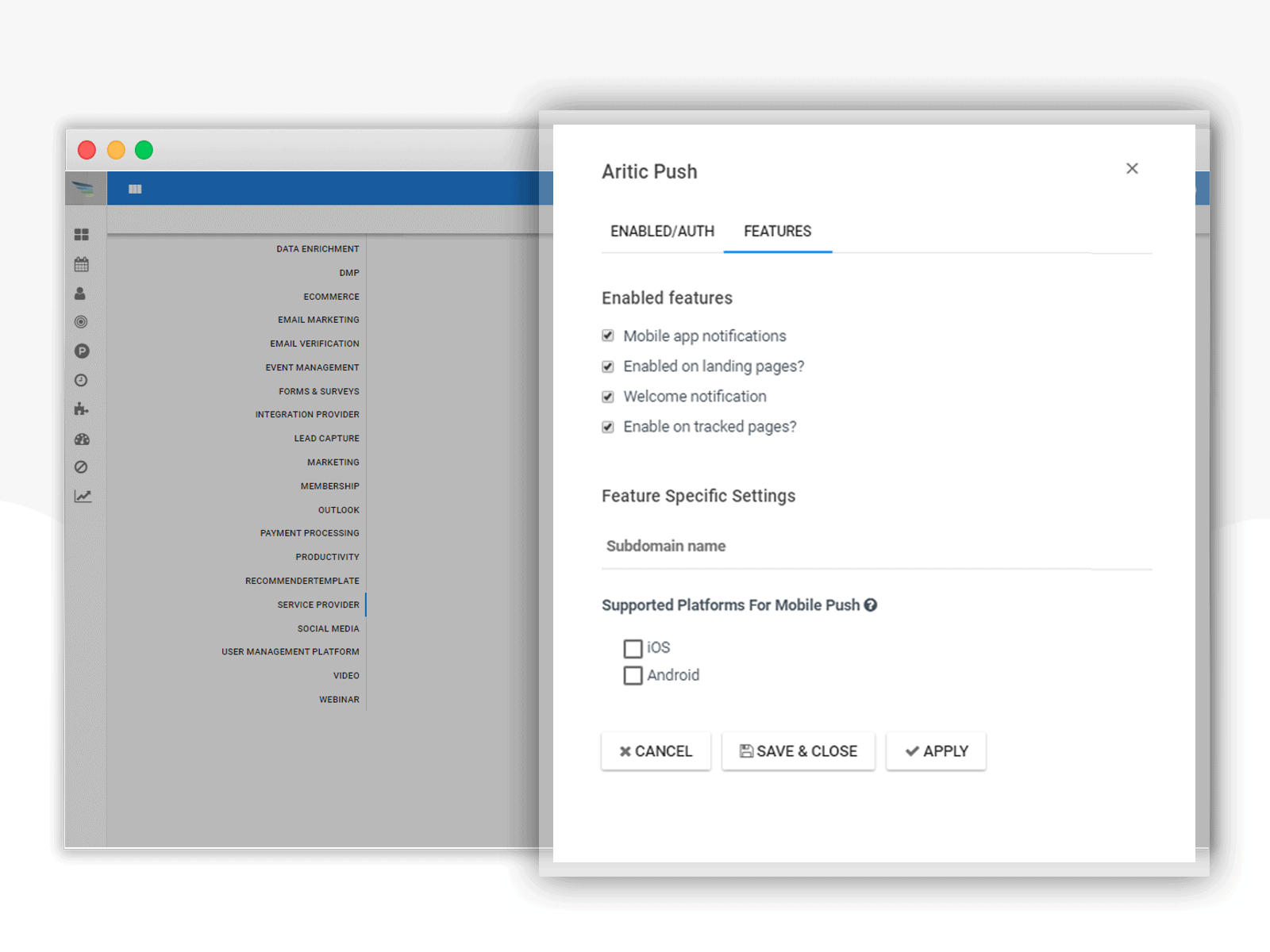The image size is (1270, 952).
Task: Open PAYMENT PROCESSING category
Action: coord(310,533)
